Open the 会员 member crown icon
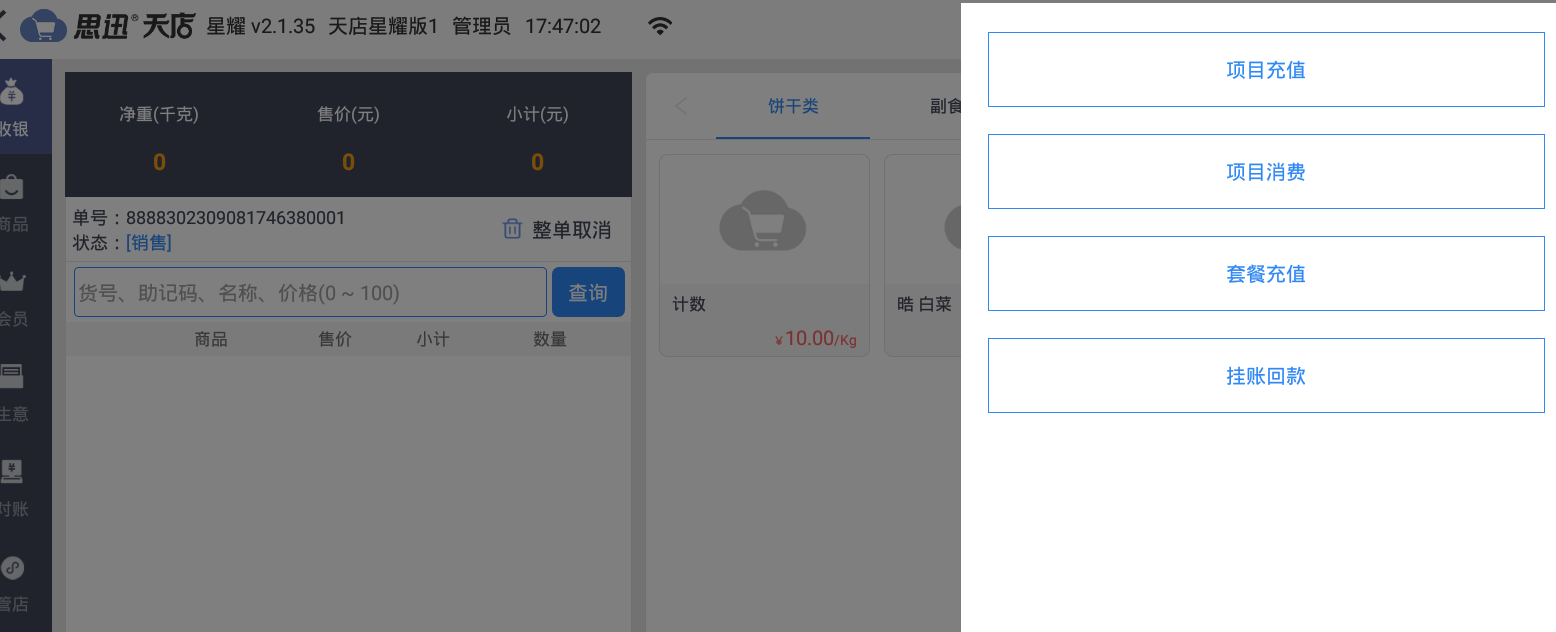The width and height of the screenshot is (1556, 632). [13, 282]
